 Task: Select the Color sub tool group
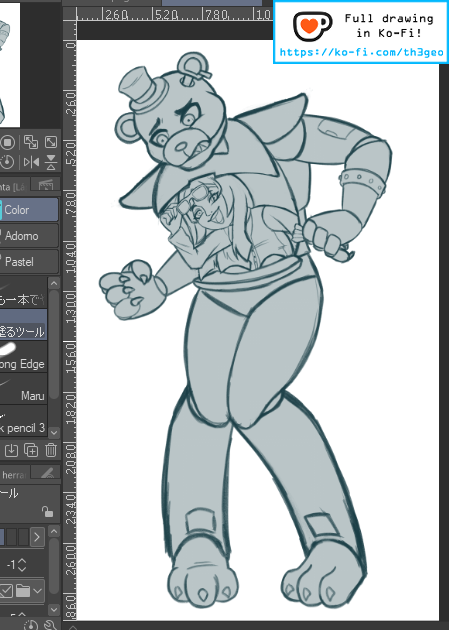click(x=29, y=210)
